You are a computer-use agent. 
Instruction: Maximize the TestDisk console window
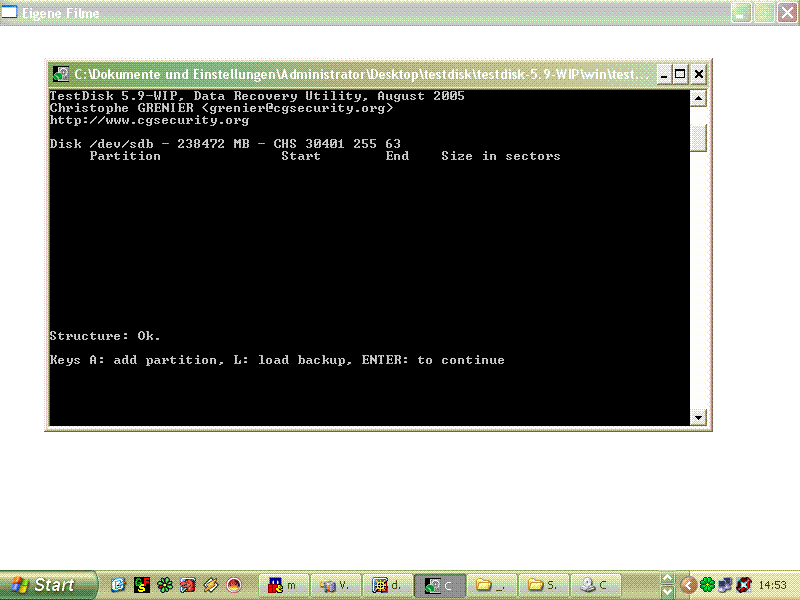(680, 74)
